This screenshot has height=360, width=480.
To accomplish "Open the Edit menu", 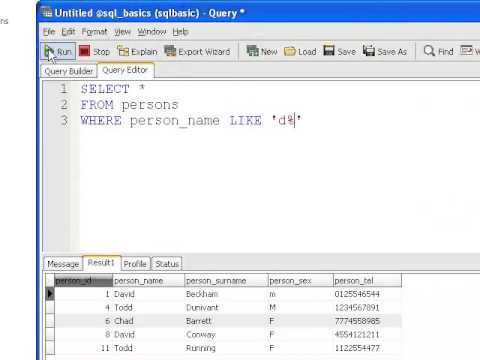I will point(68,32).
